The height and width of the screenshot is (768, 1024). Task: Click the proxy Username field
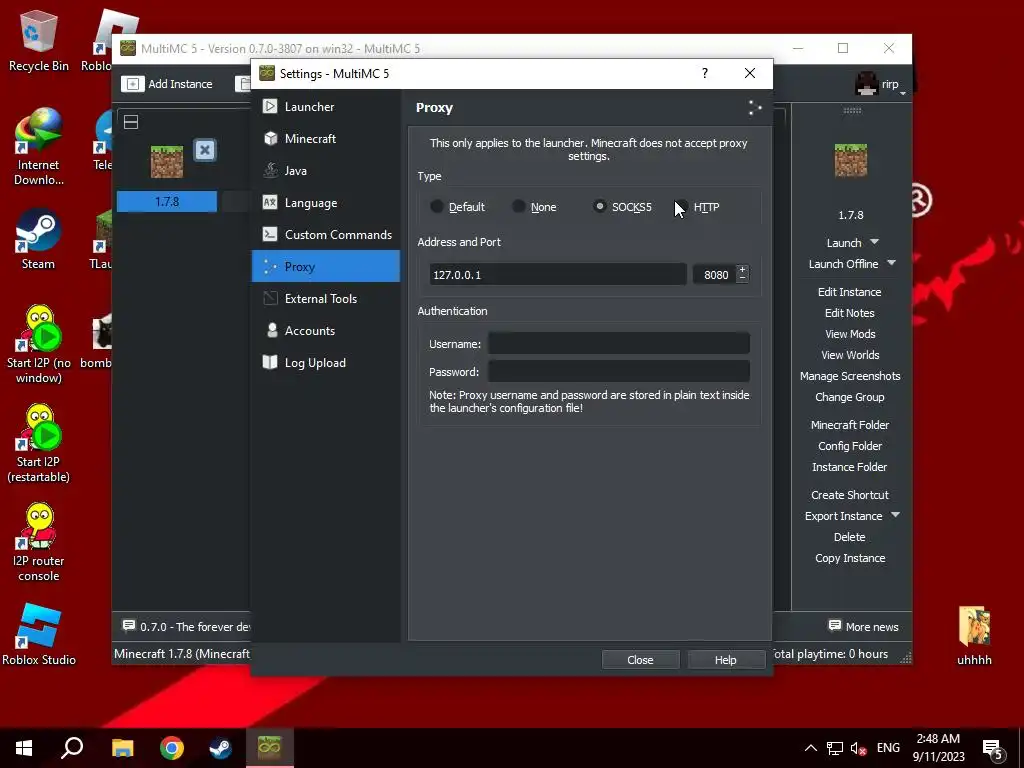pyautogui.click(x=618, y=344)
